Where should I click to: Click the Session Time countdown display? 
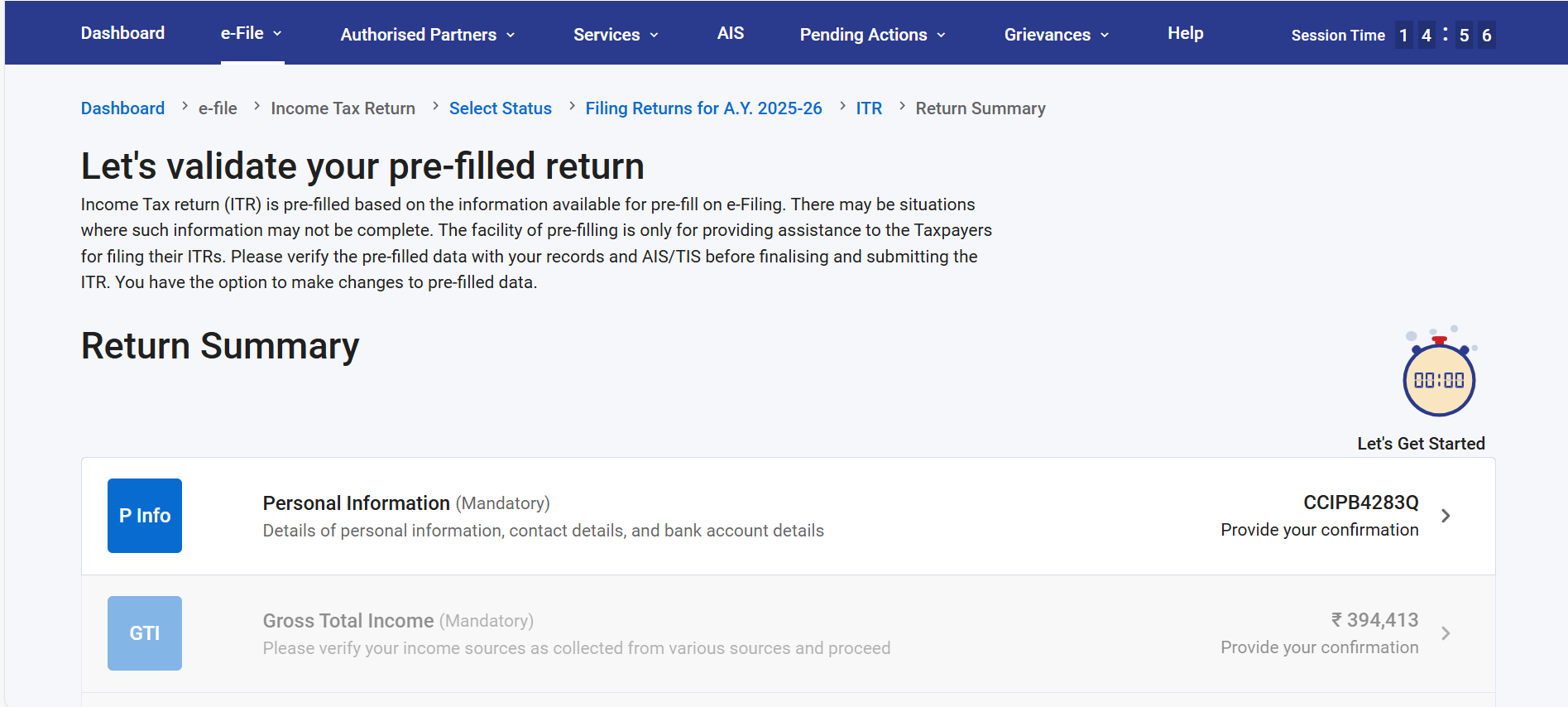(1444, 36)
